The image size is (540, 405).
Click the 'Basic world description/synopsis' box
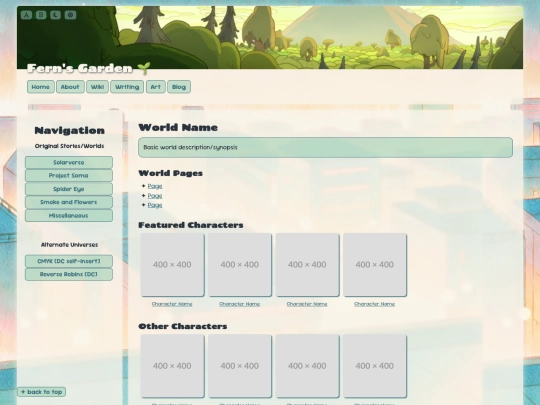pos(325,147)
